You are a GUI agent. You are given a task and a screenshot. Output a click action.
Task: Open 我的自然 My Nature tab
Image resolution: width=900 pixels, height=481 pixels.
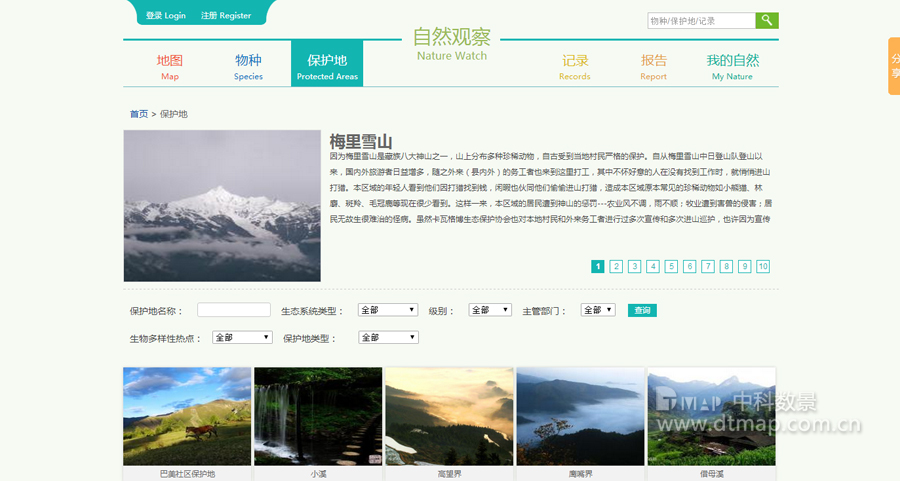pyautogui.click(x=732, y=66)
